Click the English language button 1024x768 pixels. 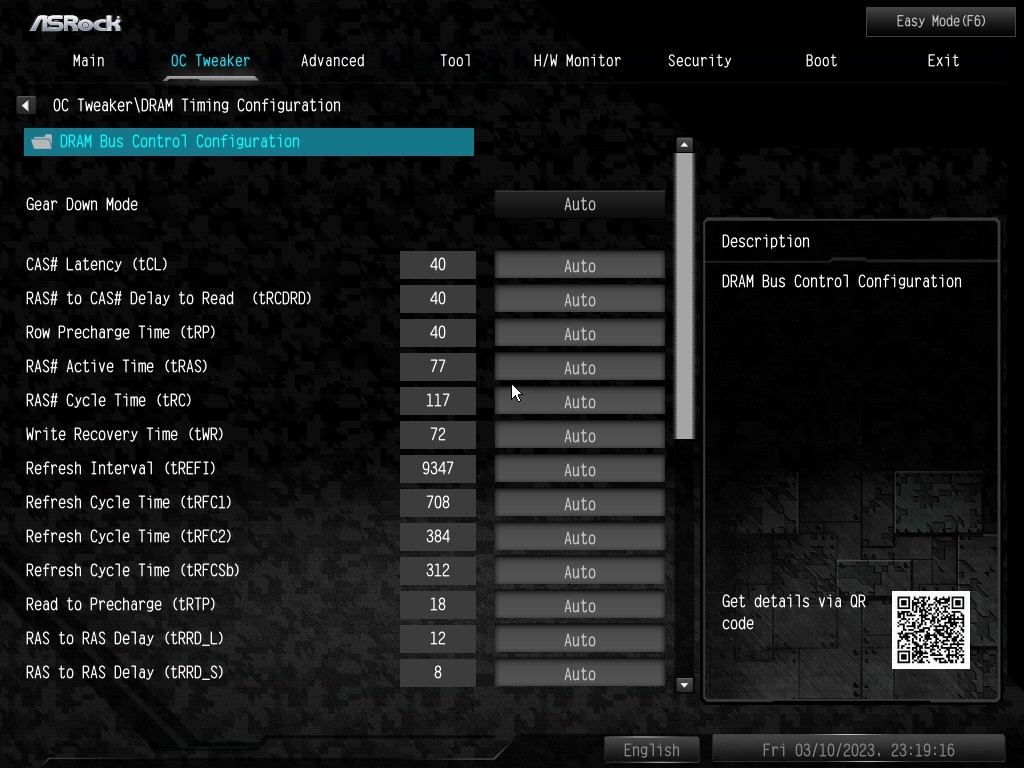[x=652, y=750]
